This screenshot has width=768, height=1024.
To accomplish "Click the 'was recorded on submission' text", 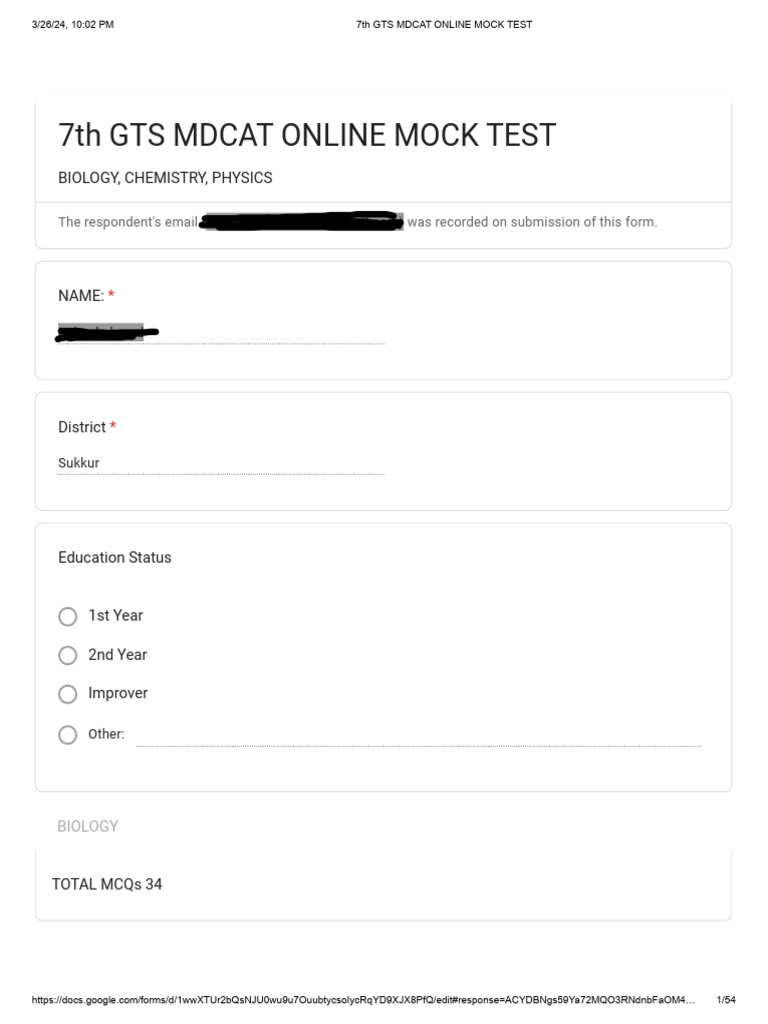I will 532,222.
